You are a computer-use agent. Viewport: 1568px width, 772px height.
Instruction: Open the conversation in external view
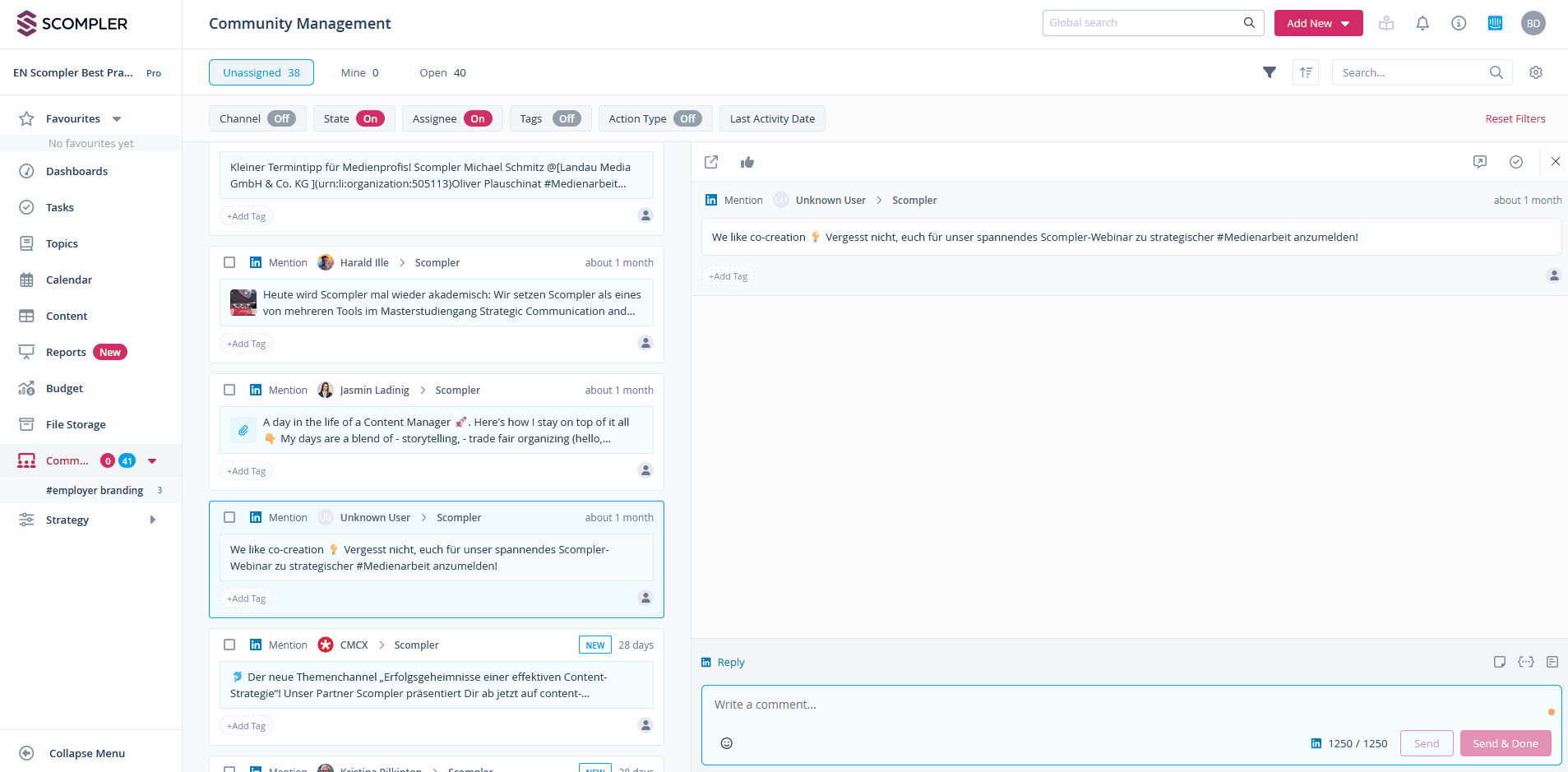[710, 162]
